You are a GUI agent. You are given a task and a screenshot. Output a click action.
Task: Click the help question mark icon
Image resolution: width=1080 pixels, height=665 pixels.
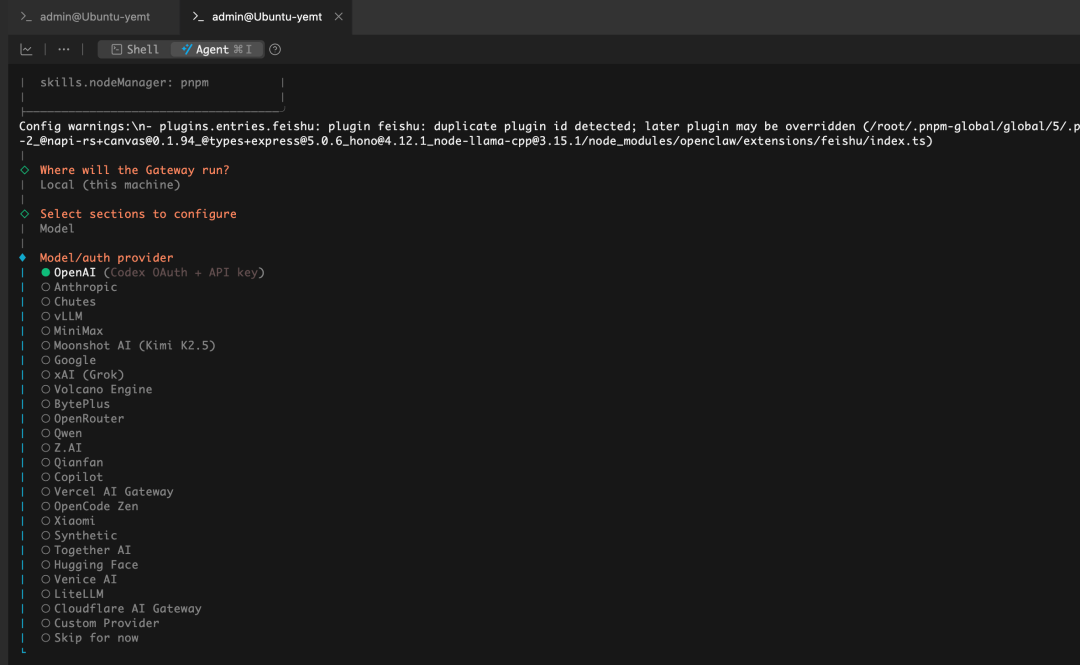point(274,48)
